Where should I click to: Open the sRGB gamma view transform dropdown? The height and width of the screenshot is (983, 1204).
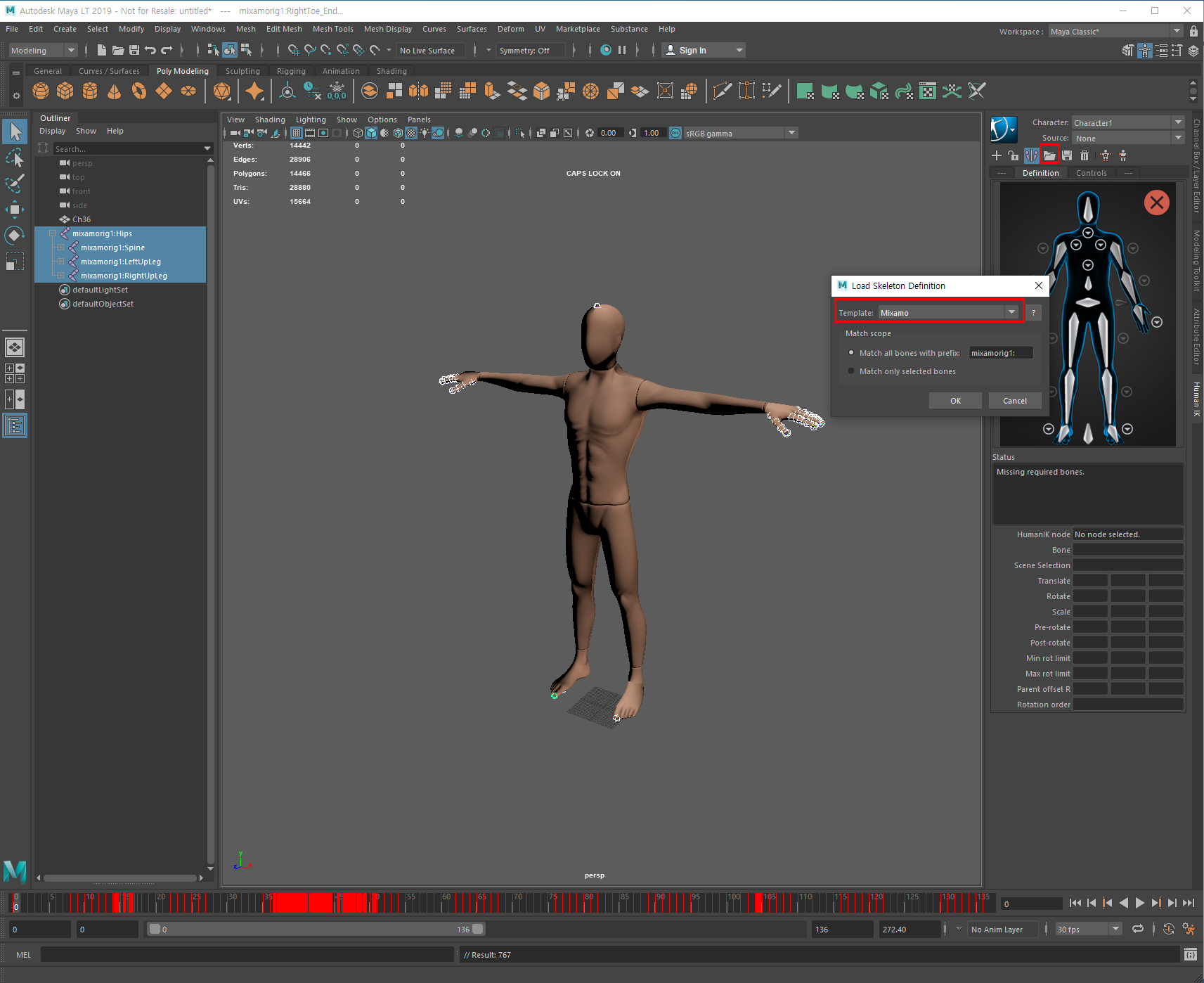click(741, 133)
